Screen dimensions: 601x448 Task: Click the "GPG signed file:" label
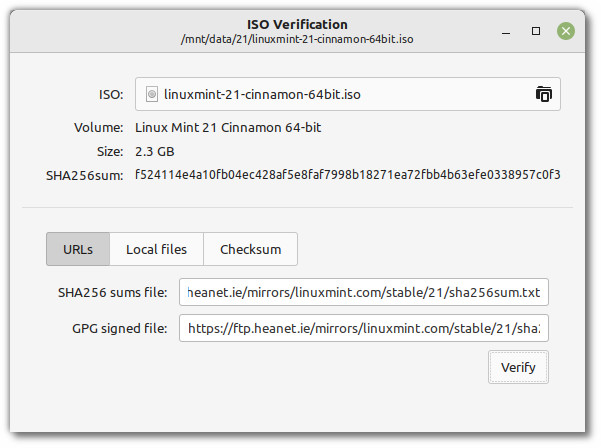coord(116,328)
